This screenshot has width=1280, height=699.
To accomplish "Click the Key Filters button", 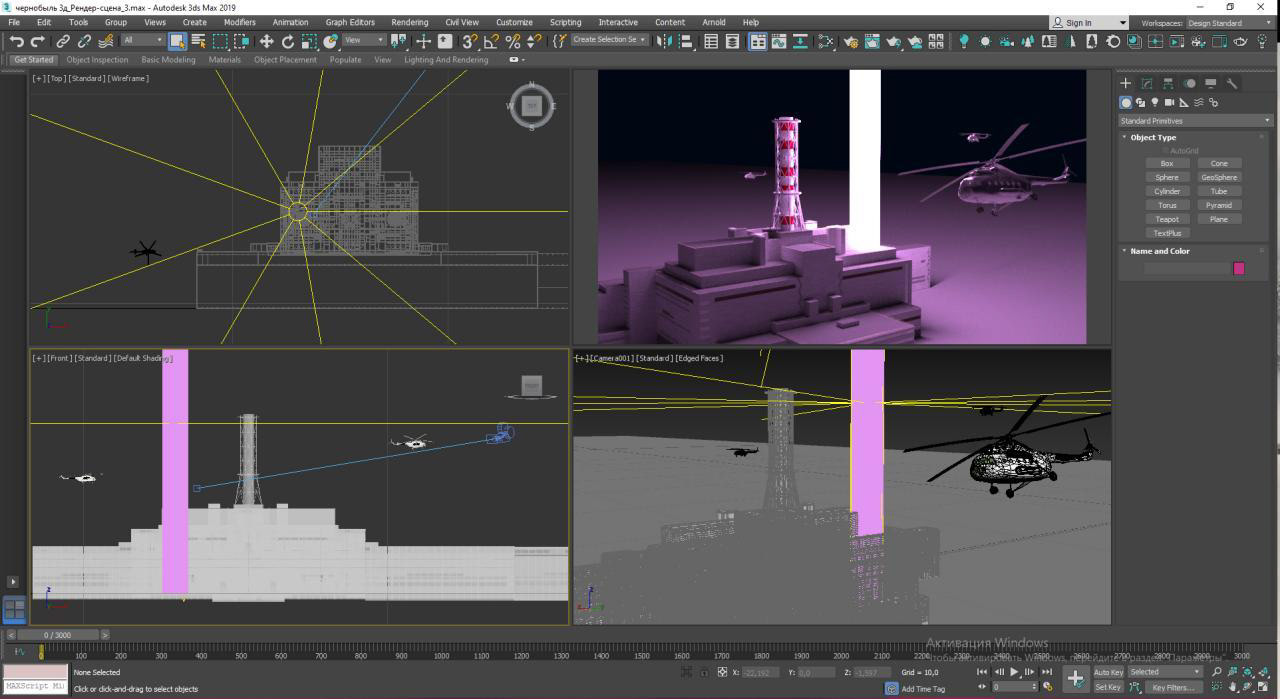I will (1174, 688).
